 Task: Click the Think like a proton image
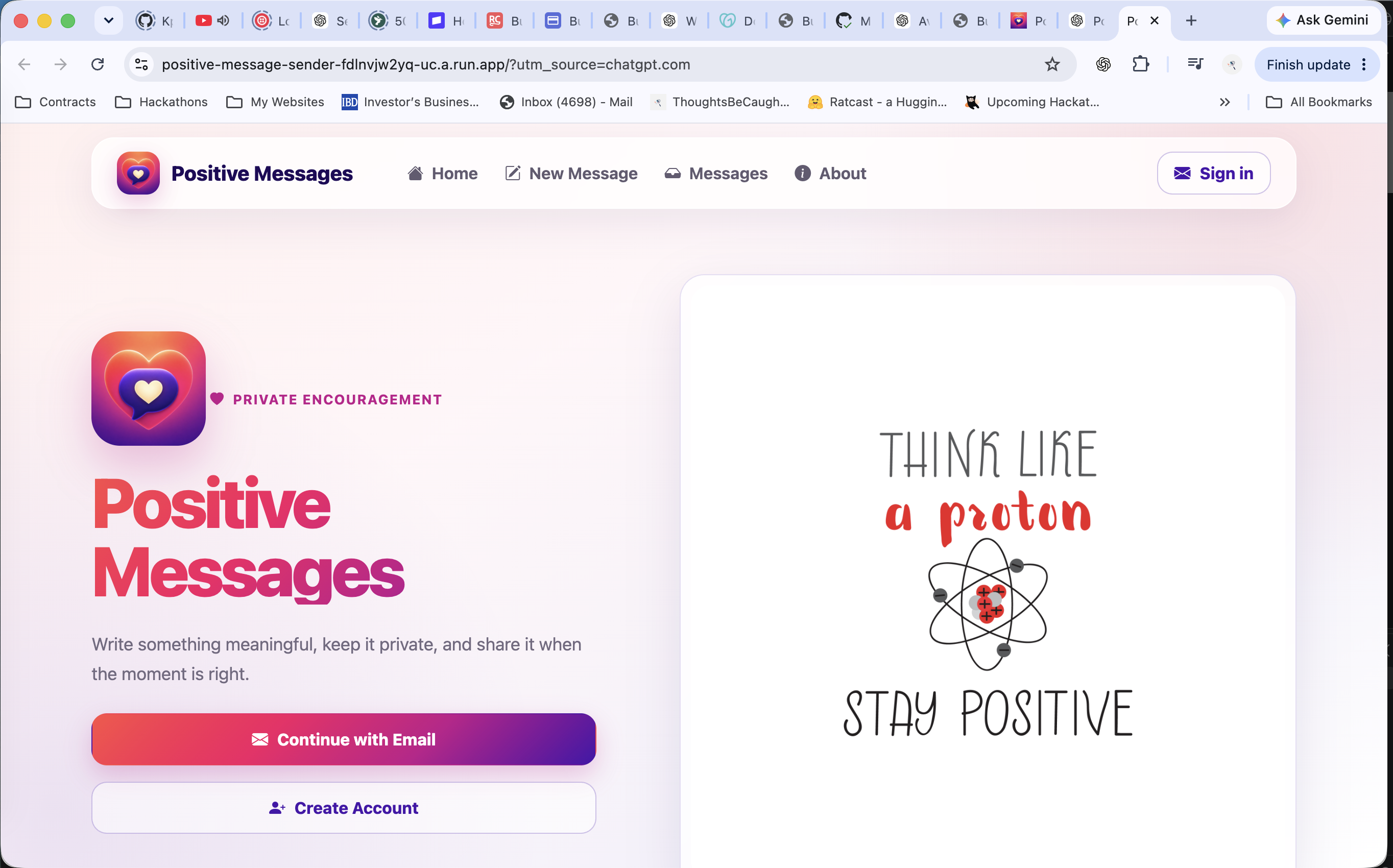(x=987, y=583)
